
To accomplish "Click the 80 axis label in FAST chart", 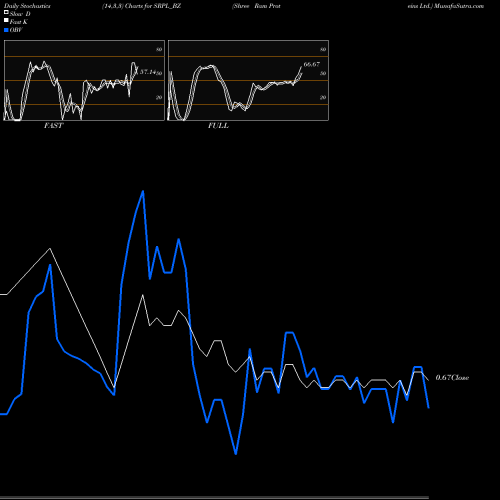I will coord(159,50).
